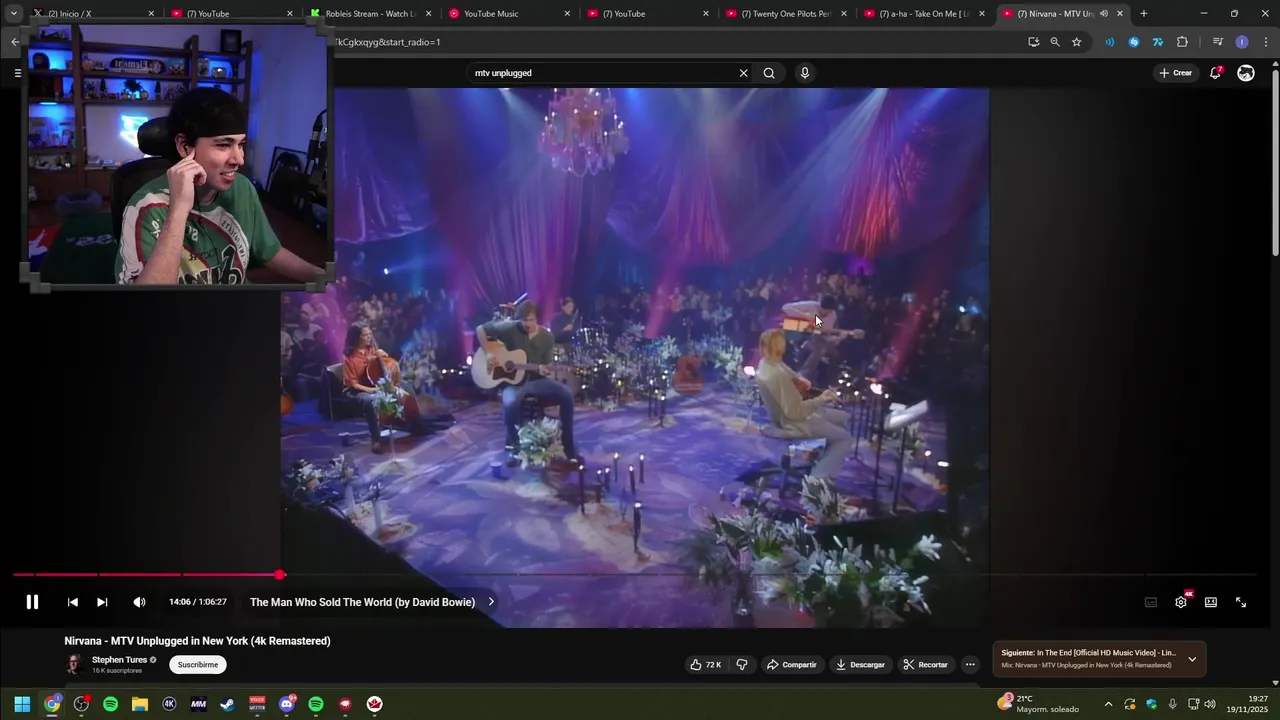Pause the video with the pause button
The width and height of the screenshot is (1280, 720).
pyautogui.click(x=32, y=602)
